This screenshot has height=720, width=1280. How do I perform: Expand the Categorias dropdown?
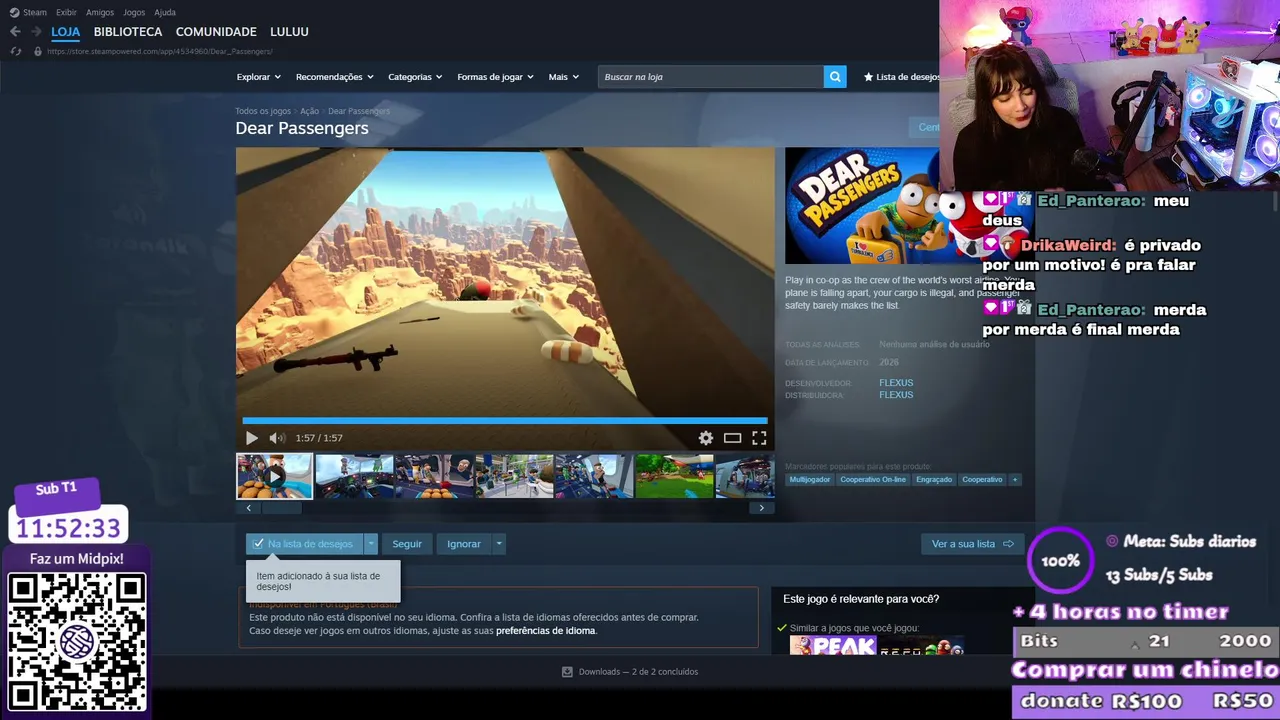click(x=416, y=77)
